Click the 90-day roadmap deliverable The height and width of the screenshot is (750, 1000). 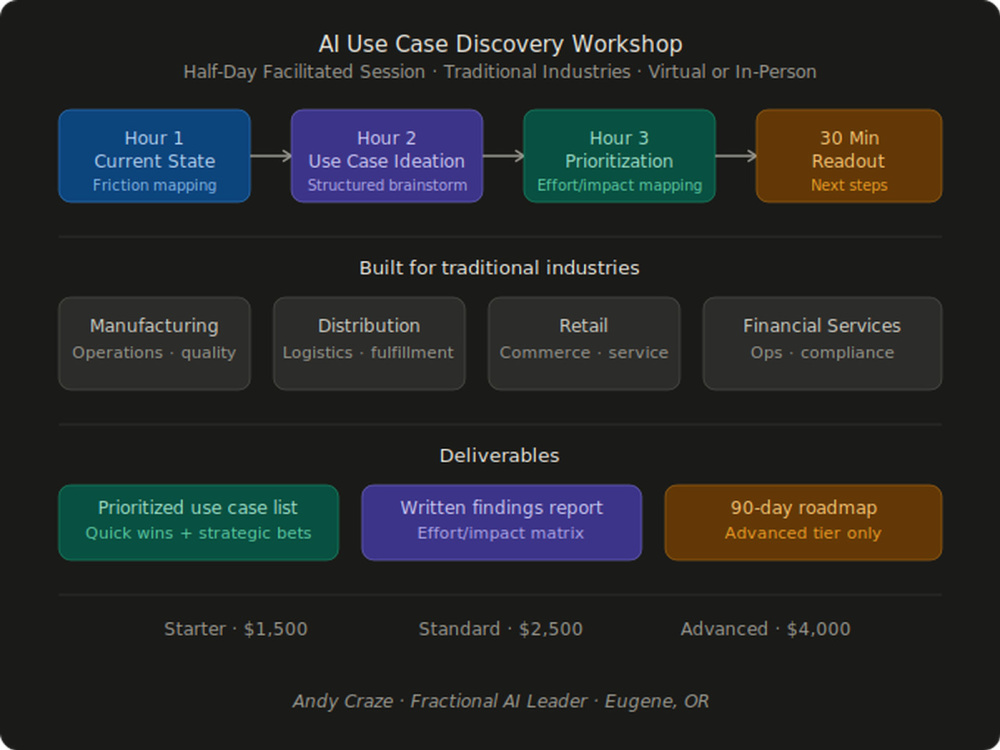[803, 522]
